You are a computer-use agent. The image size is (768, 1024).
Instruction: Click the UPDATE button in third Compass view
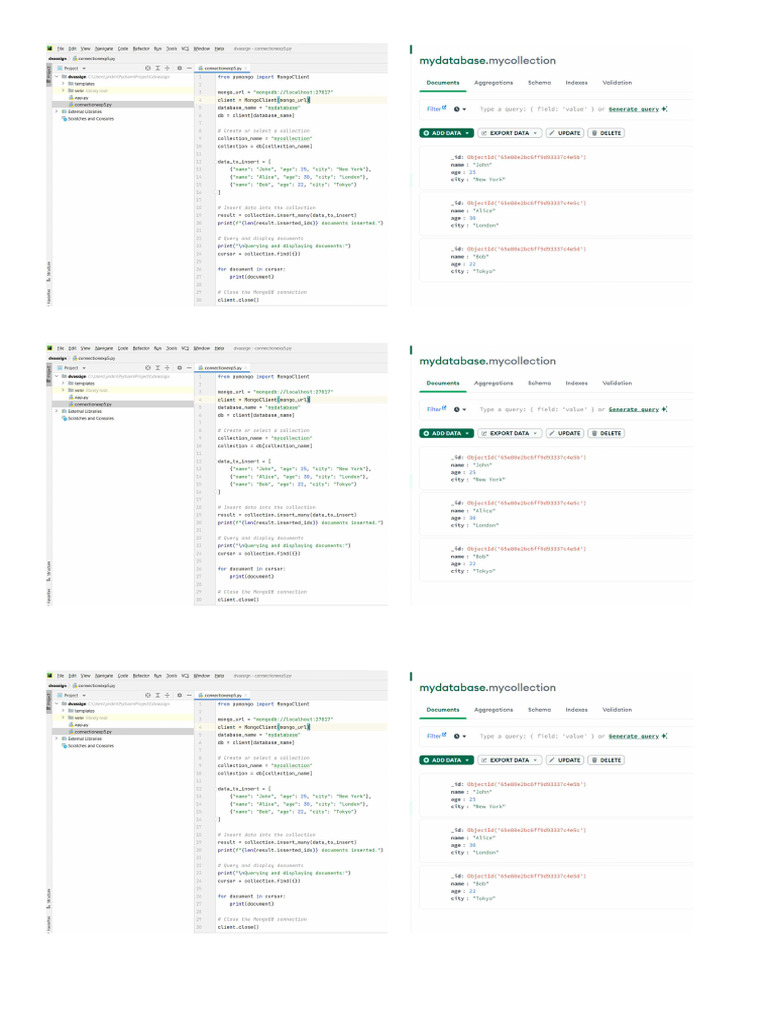pyautogui.click(x=565, y=760)
